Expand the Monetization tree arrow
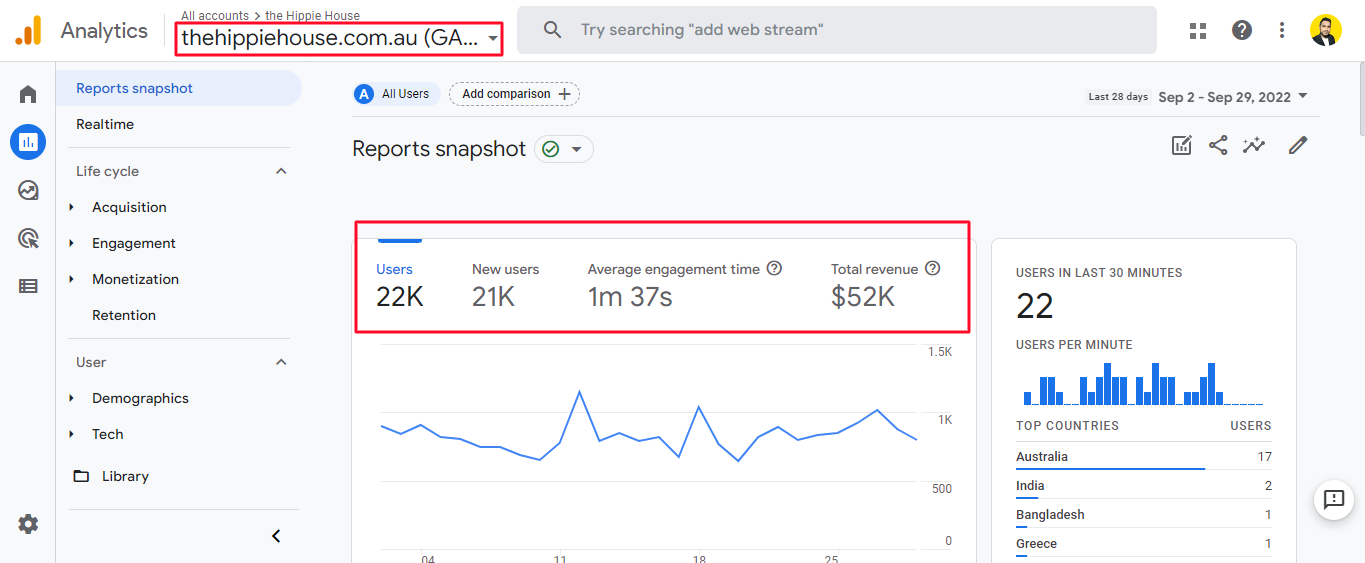This screenshot has height=563, width=1365. click(x=72, y=279)
